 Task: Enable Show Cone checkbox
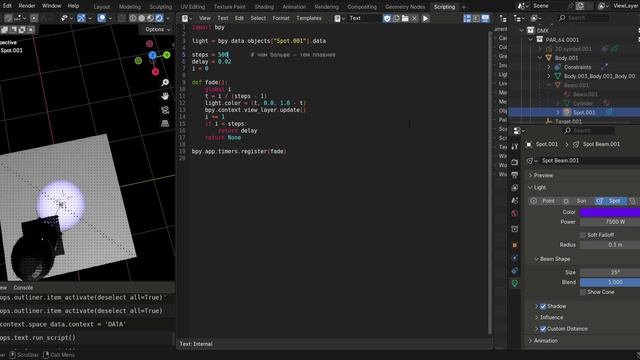point(583,292)
